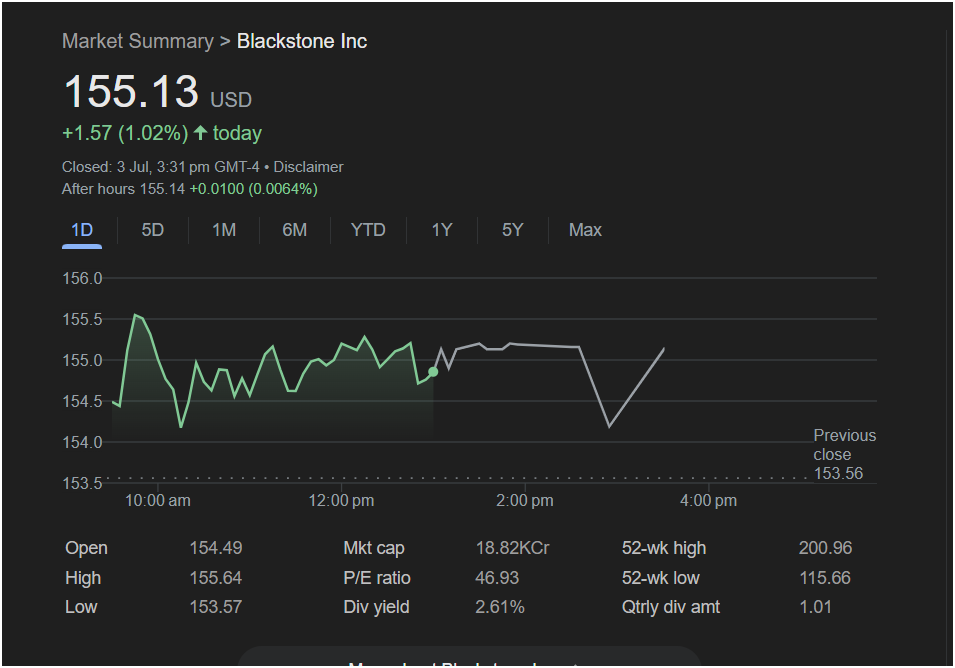
Task: Open the Disclaimer link
Action: click(x=308, y=167)
